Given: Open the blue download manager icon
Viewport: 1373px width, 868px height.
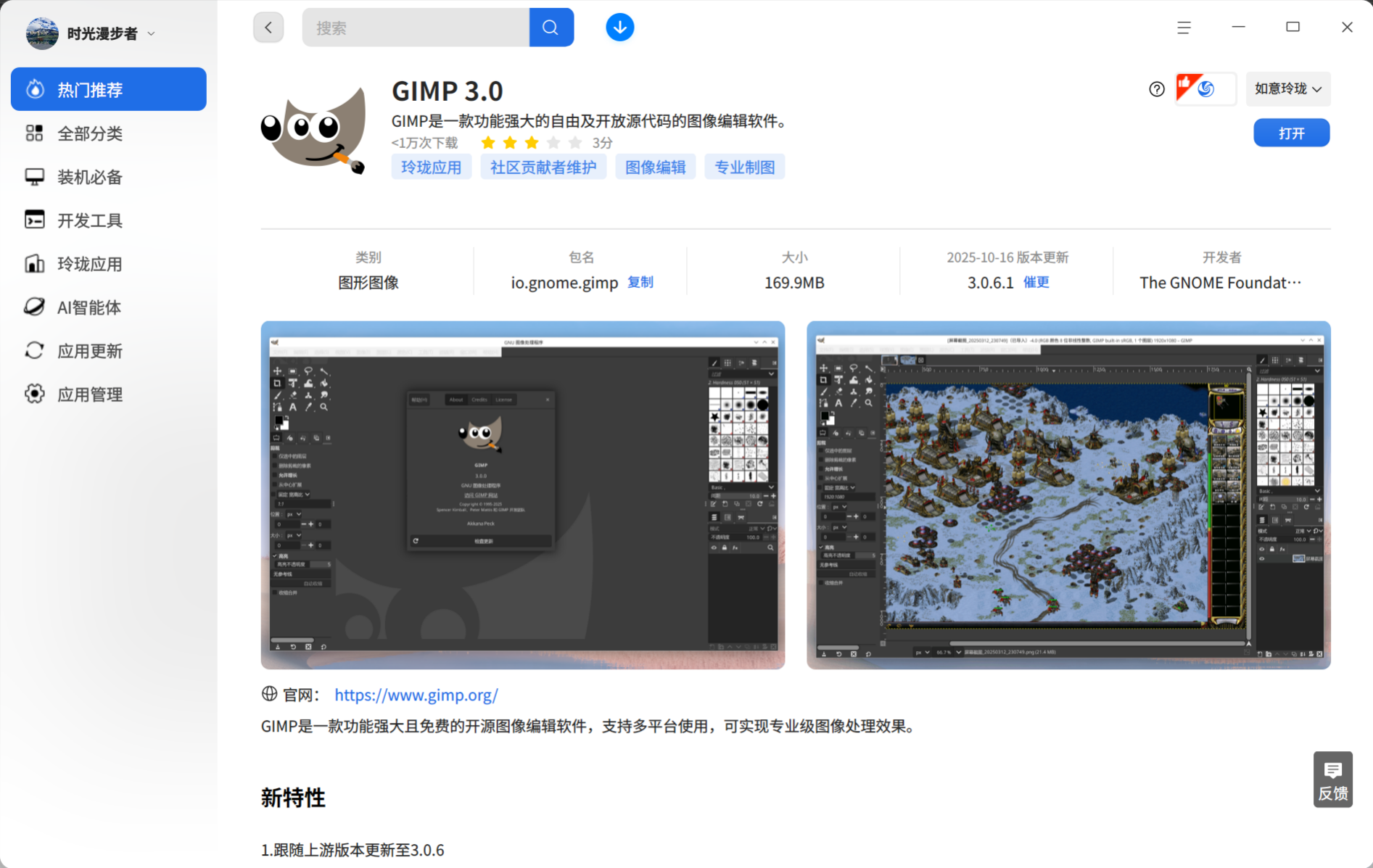Looking at the screenshot, I should (619, 28).
